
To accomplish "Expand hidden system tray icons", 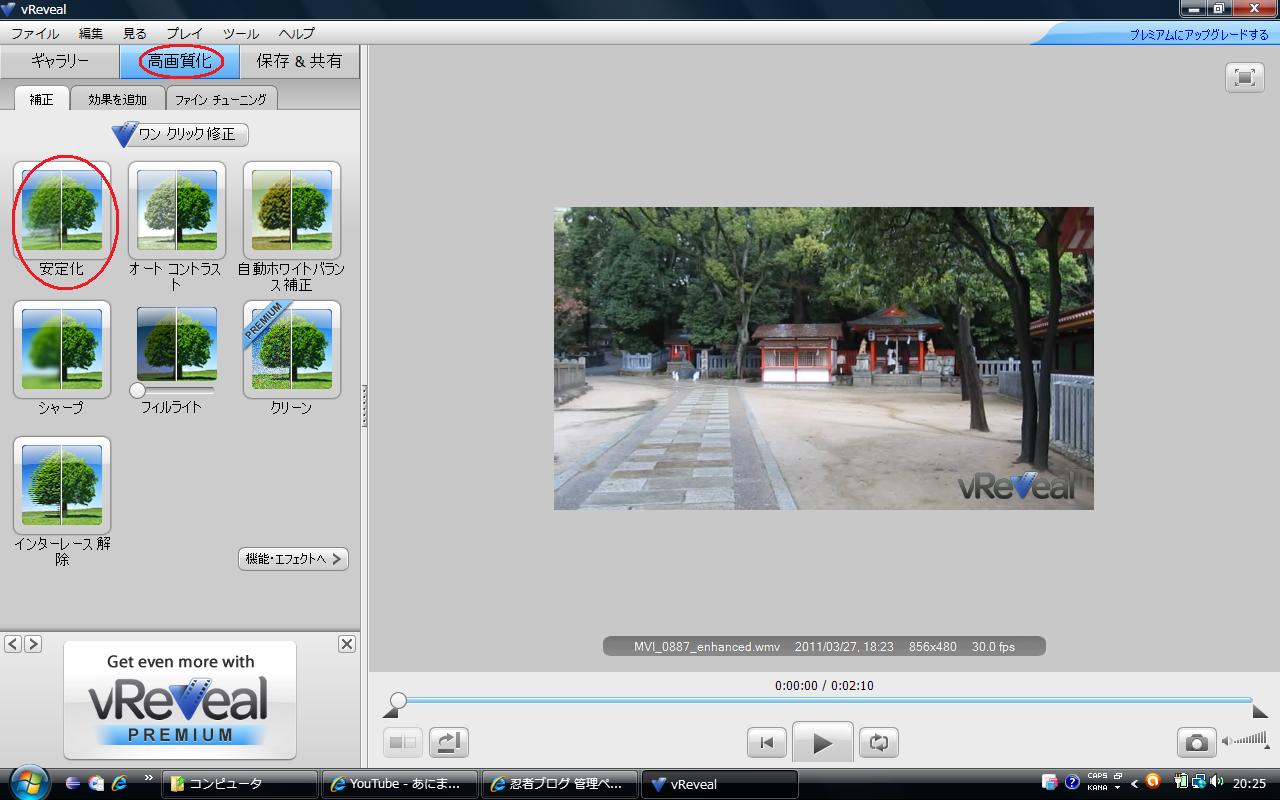I will pos(1134,784).
